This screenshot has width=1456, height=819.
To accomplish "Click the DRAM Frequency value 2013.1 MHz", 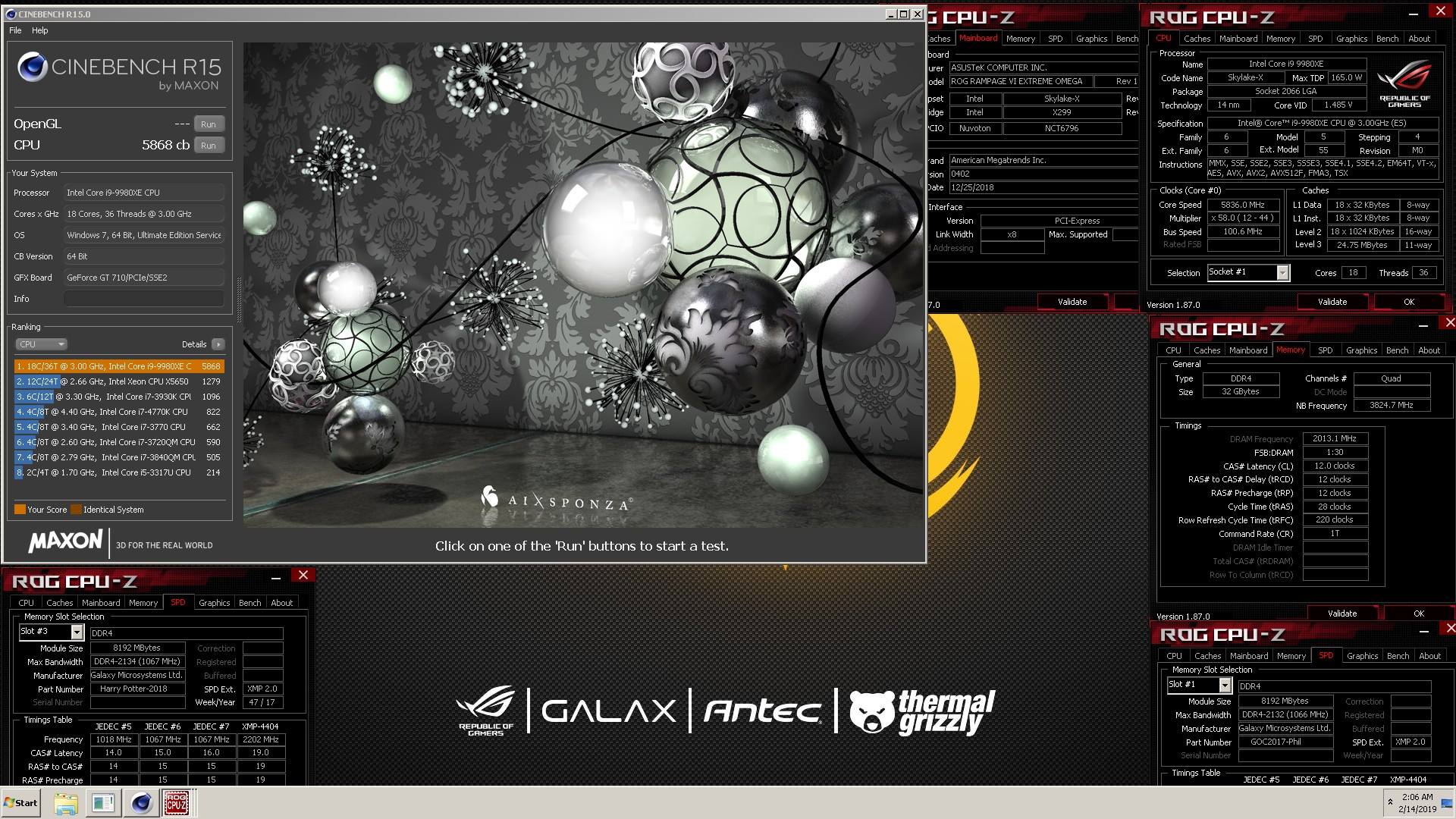I will tap(1335, 439).
